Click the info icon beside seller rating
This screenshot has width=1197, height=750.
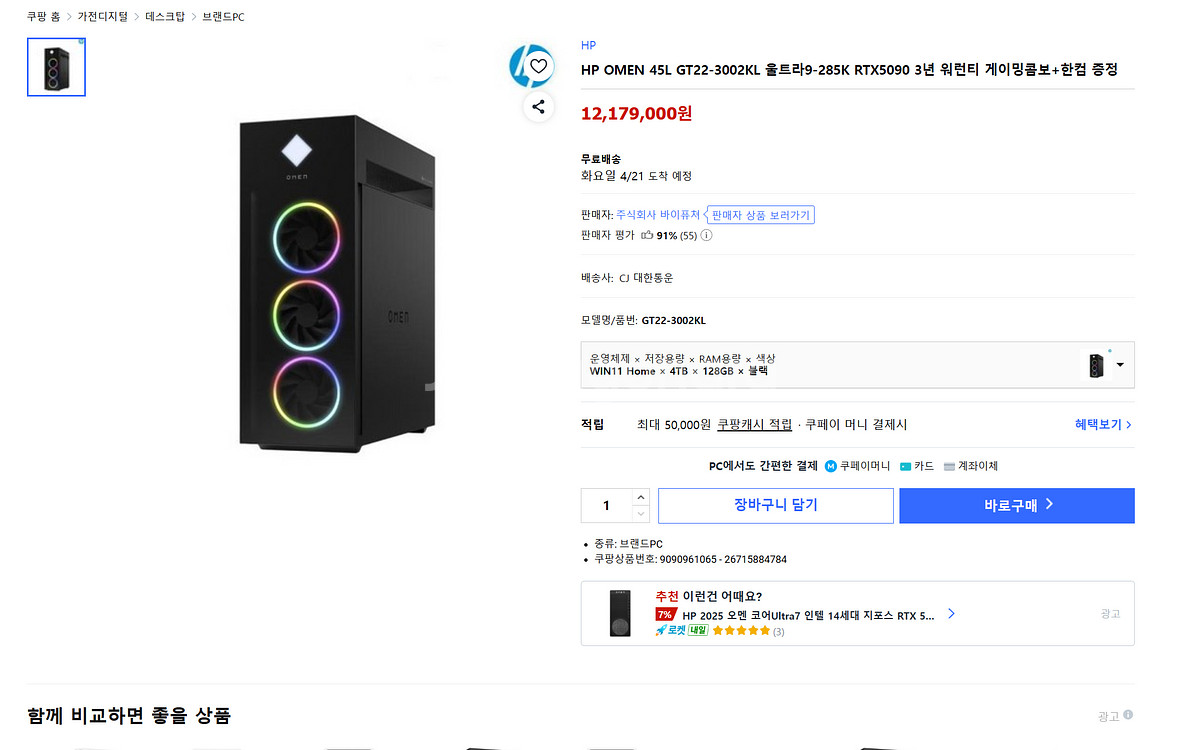tap(706, 236)
